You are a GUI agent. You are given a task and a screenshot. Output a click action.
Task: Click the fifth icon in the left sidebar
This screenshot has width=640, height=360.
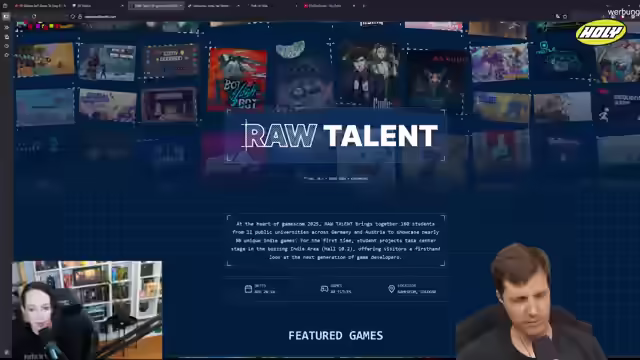click(x=6, y=55)
